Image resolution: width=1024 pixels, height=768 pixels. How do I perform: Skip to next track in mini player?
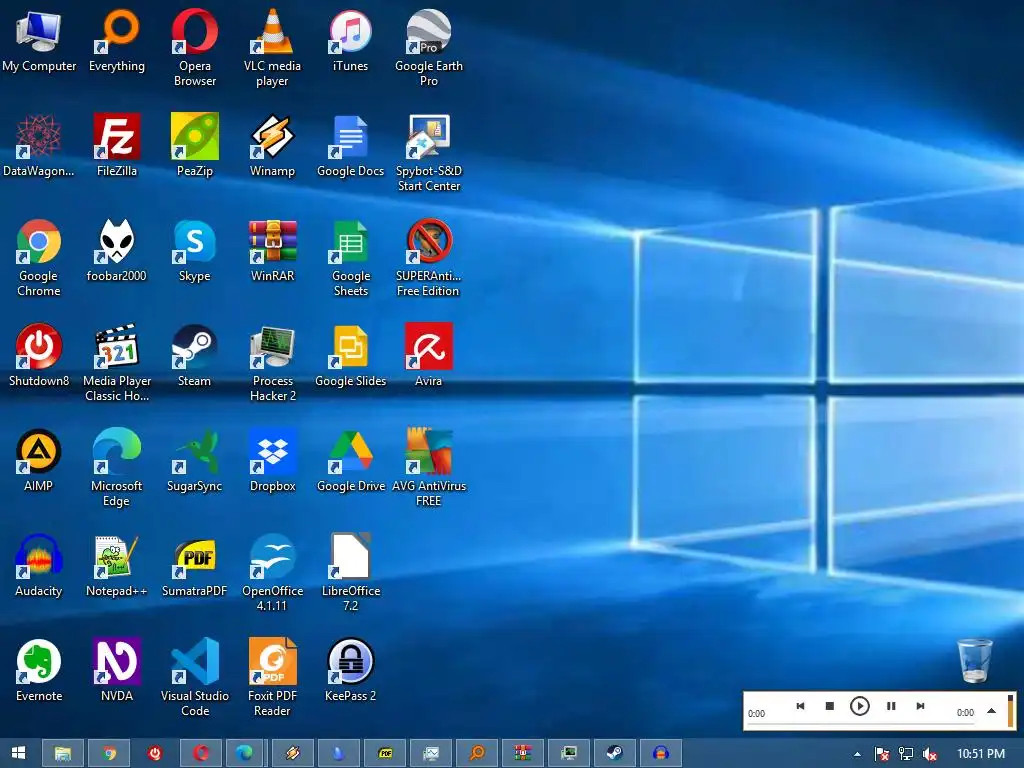point(920,706)
